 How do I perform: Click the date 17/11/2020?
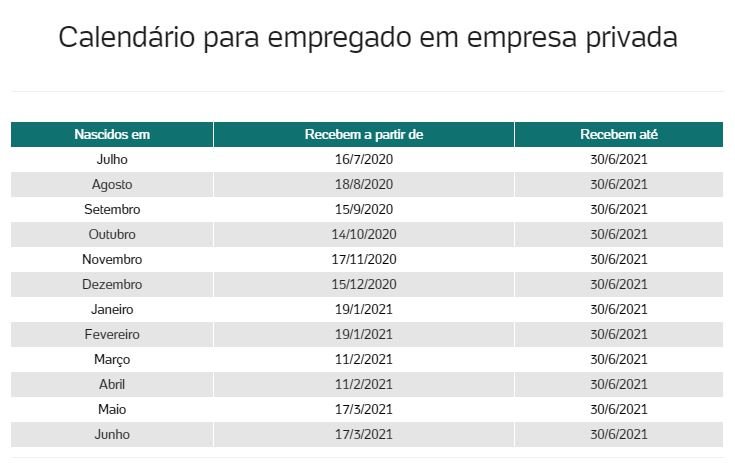[x=364, y=259]
